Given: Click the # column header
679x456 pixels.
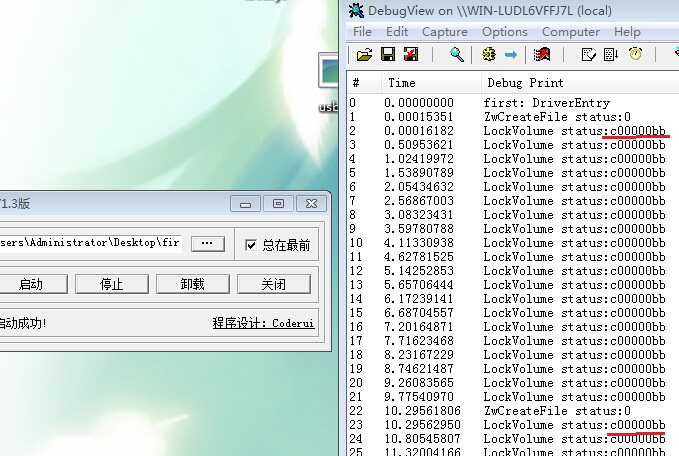Looking at the screenshot, I should (364, 83).
